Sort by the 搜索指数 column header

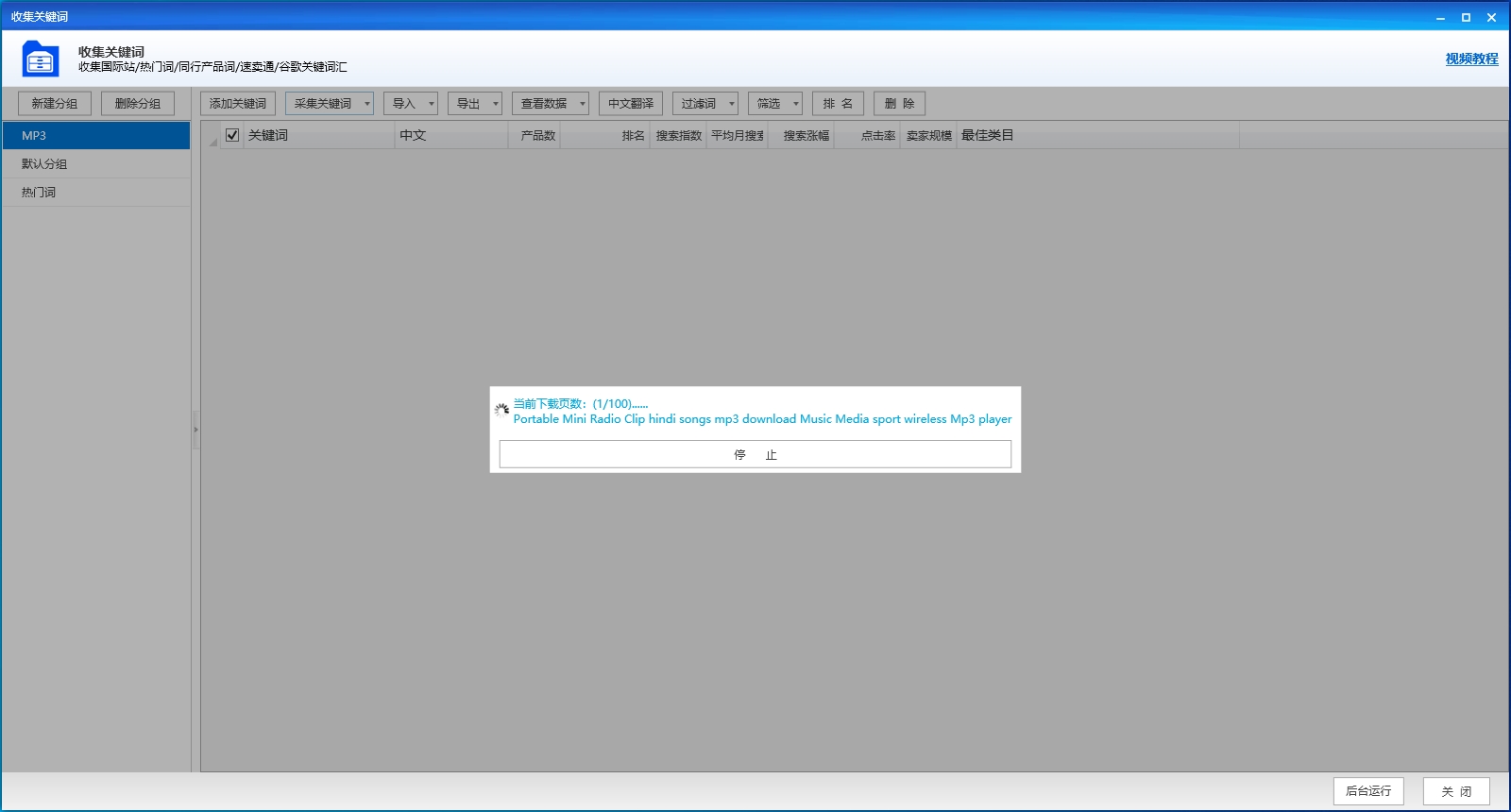[679, 135]
